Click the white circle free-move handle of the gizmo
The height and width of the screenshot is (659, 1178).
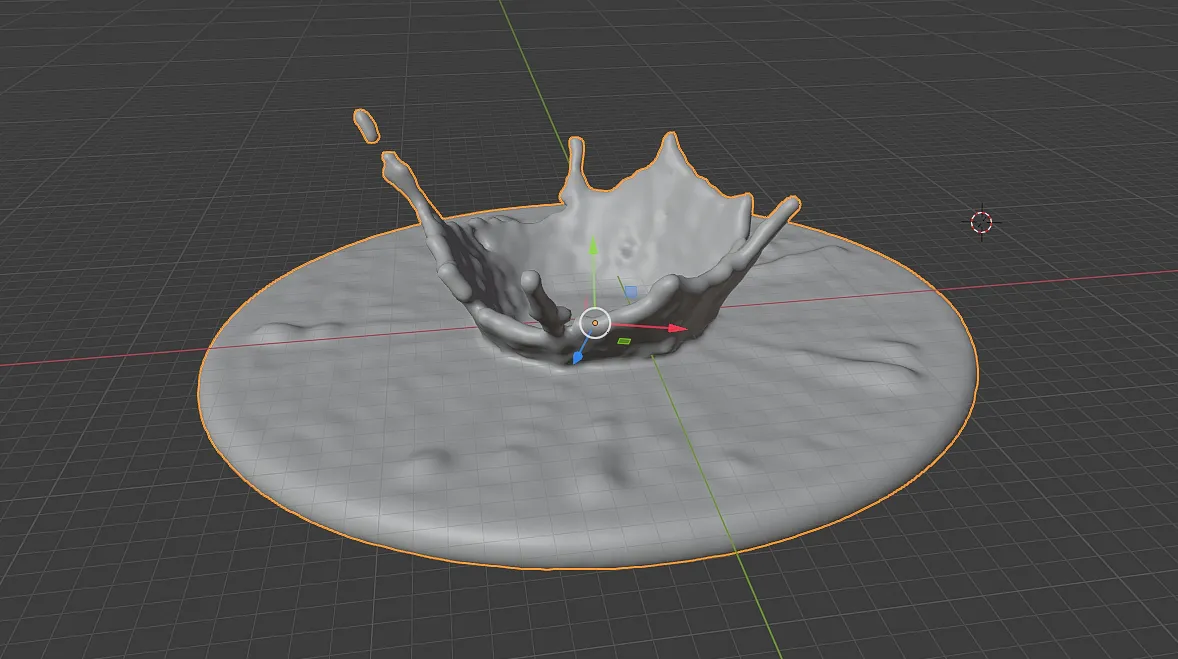(595, 323)
